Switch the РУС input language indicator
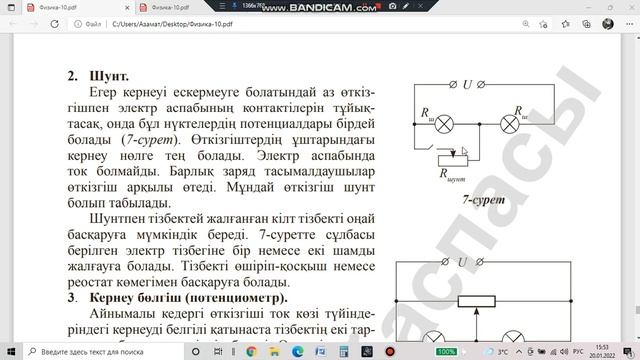This screenshot has height=360, width=640. coord(578,351)
